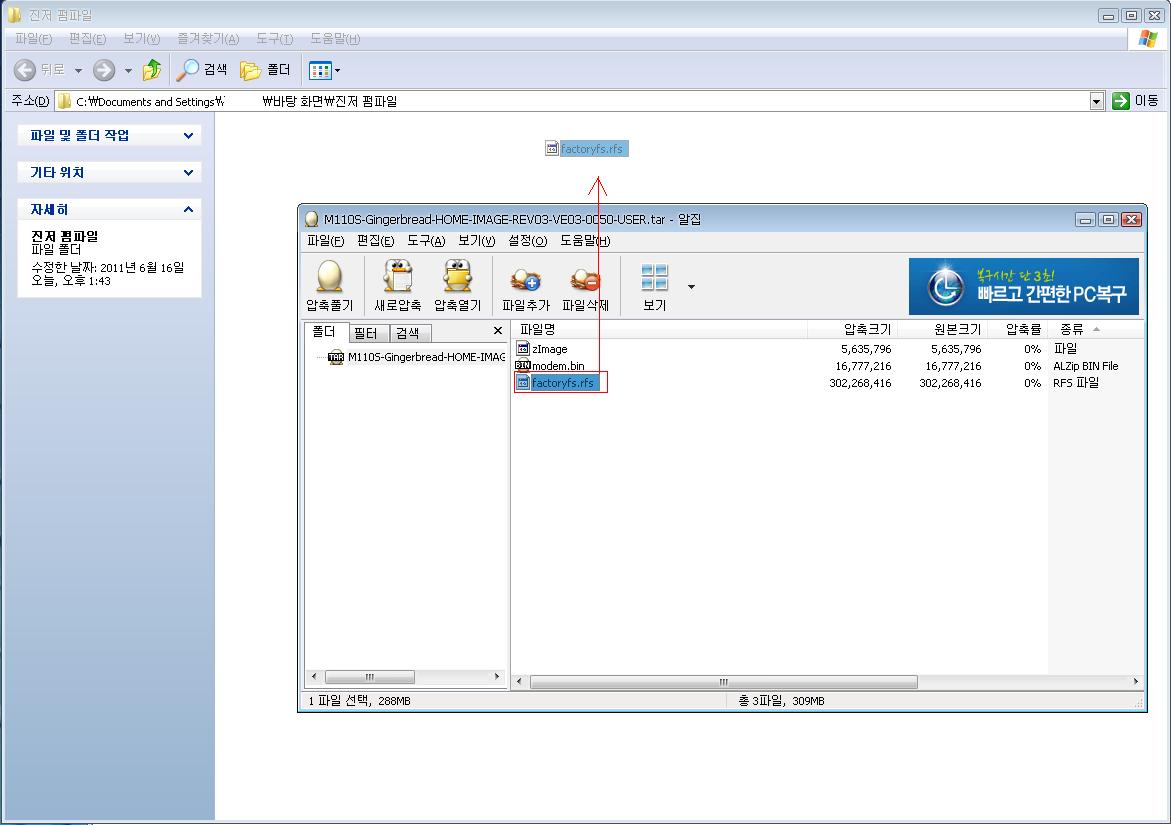The image size is (1171, 825).
Task: Click the file list horizontal scrollbar
Action: pyautogui.click(x=723, y=682)
